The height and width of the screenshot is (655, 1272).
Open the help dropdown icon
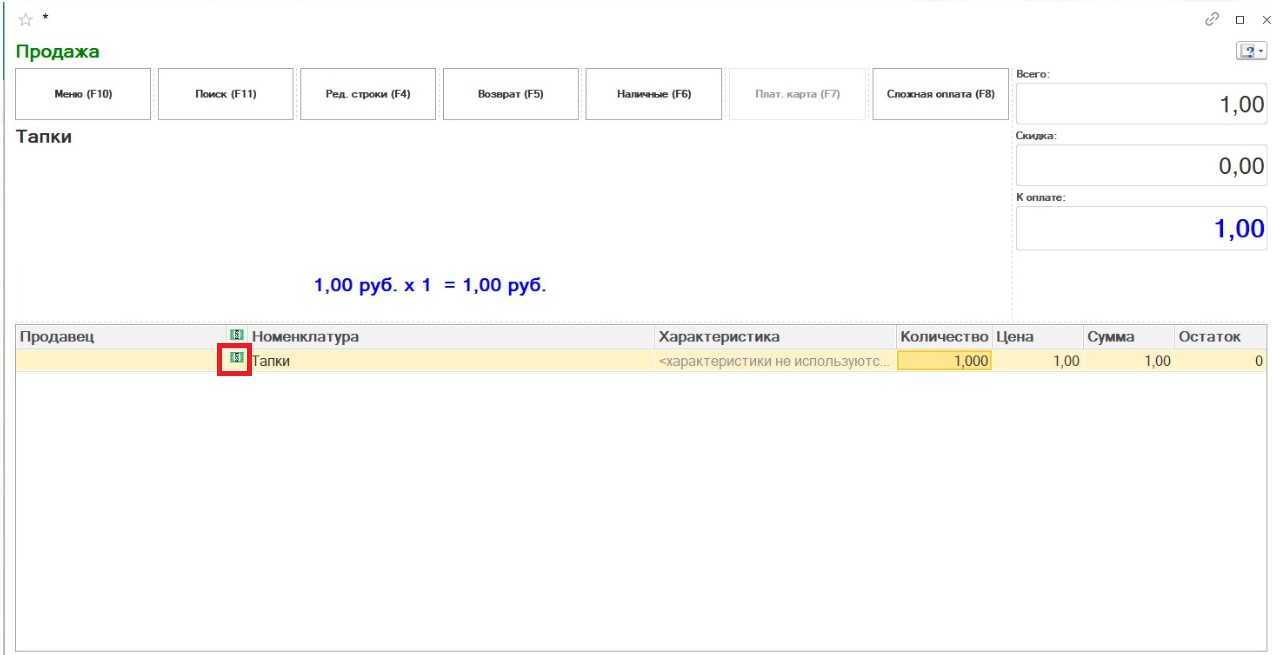coord(1251,51)
